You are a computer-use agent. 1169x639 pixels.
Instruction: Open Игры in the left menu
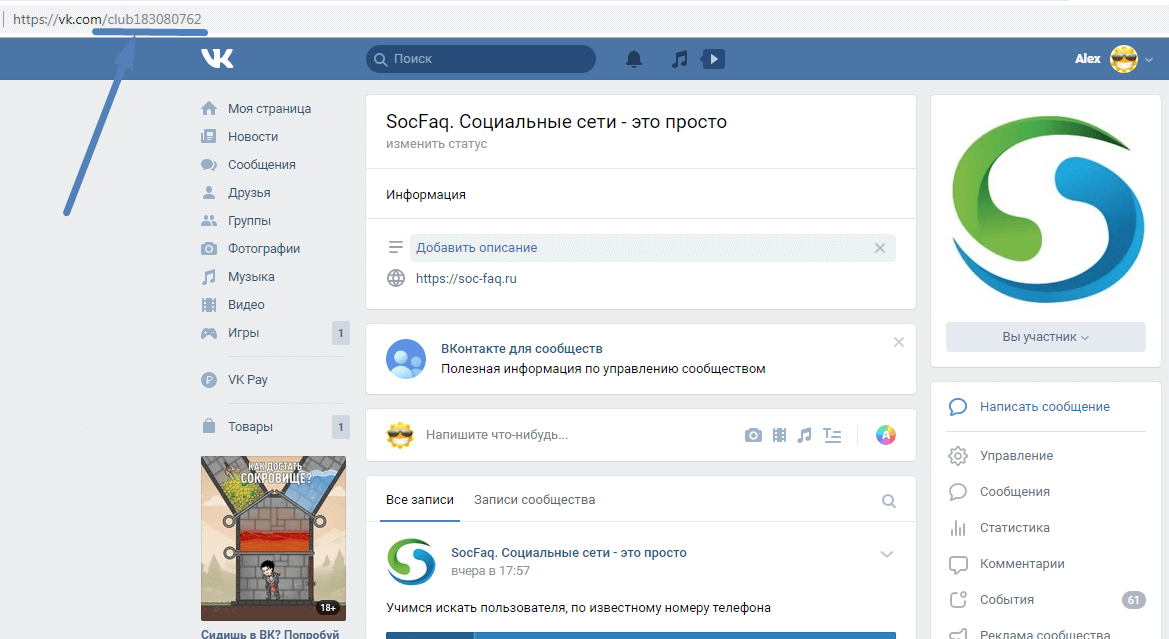coord(243,333)
